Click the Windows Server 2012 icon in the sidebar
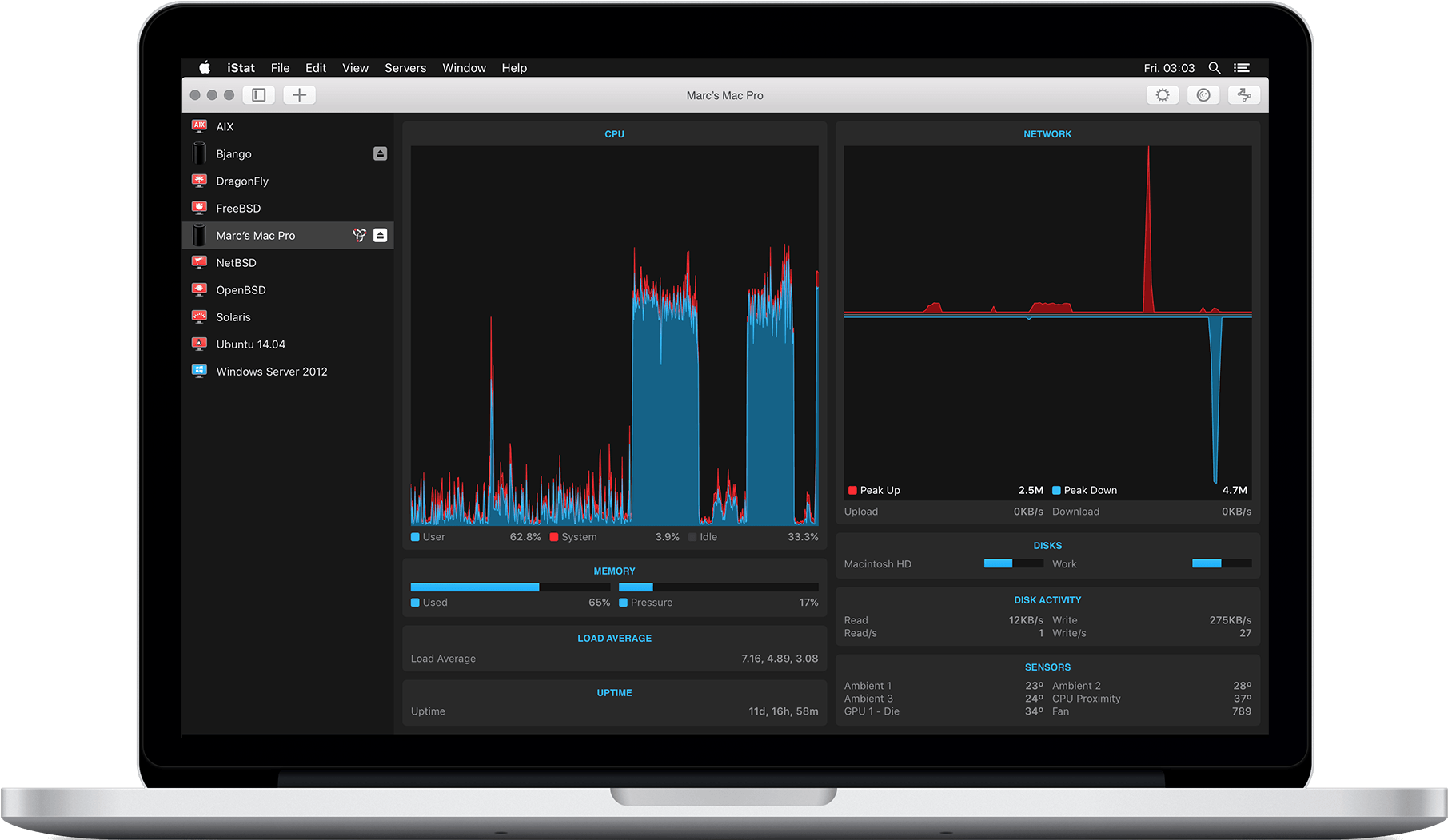The width and height of the screenshot is (1448, 840). coord(198,370)
